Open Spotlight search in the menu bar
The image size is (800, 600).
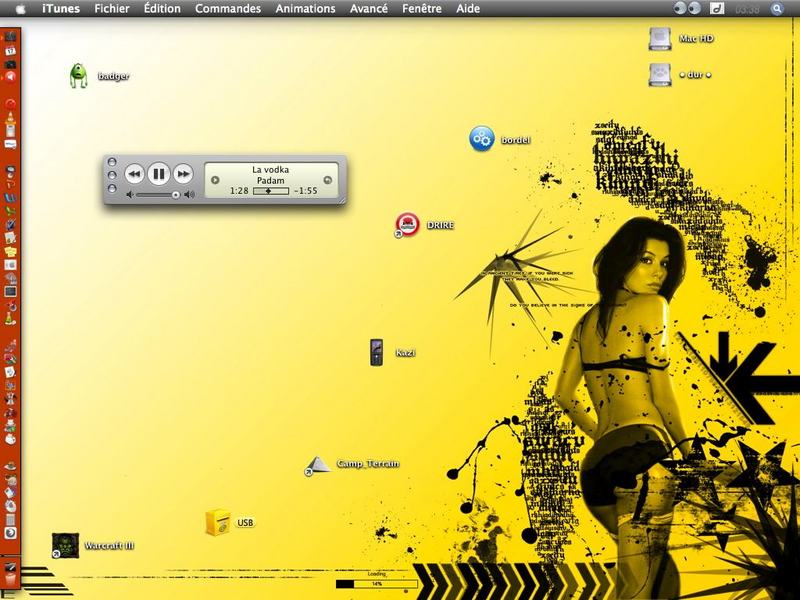pyautogui.click(x=777, y=9)
